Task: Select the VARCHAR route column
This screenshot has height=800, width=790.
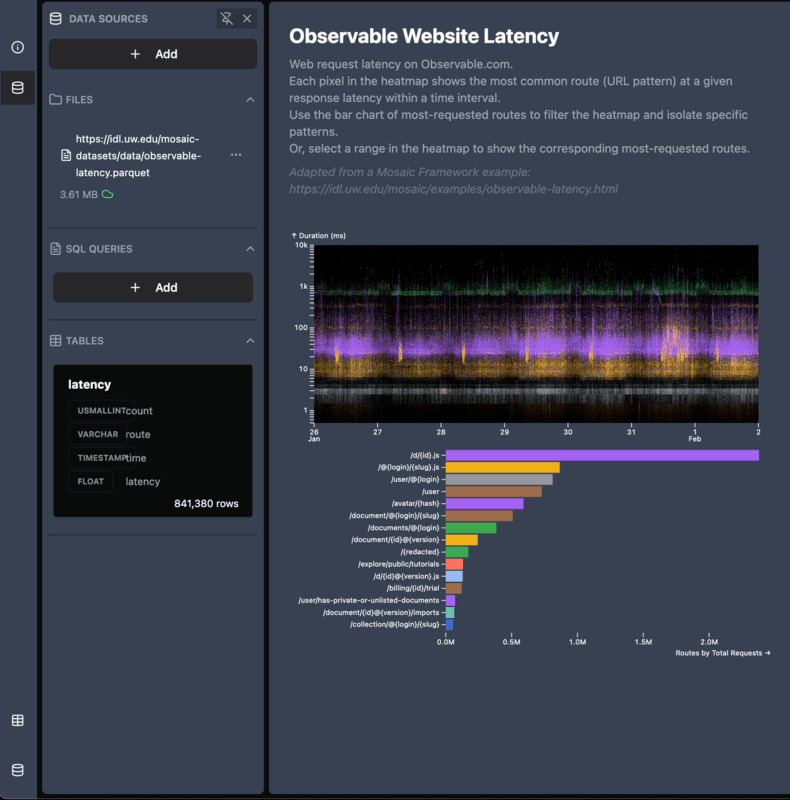Action: click(110, 434)
